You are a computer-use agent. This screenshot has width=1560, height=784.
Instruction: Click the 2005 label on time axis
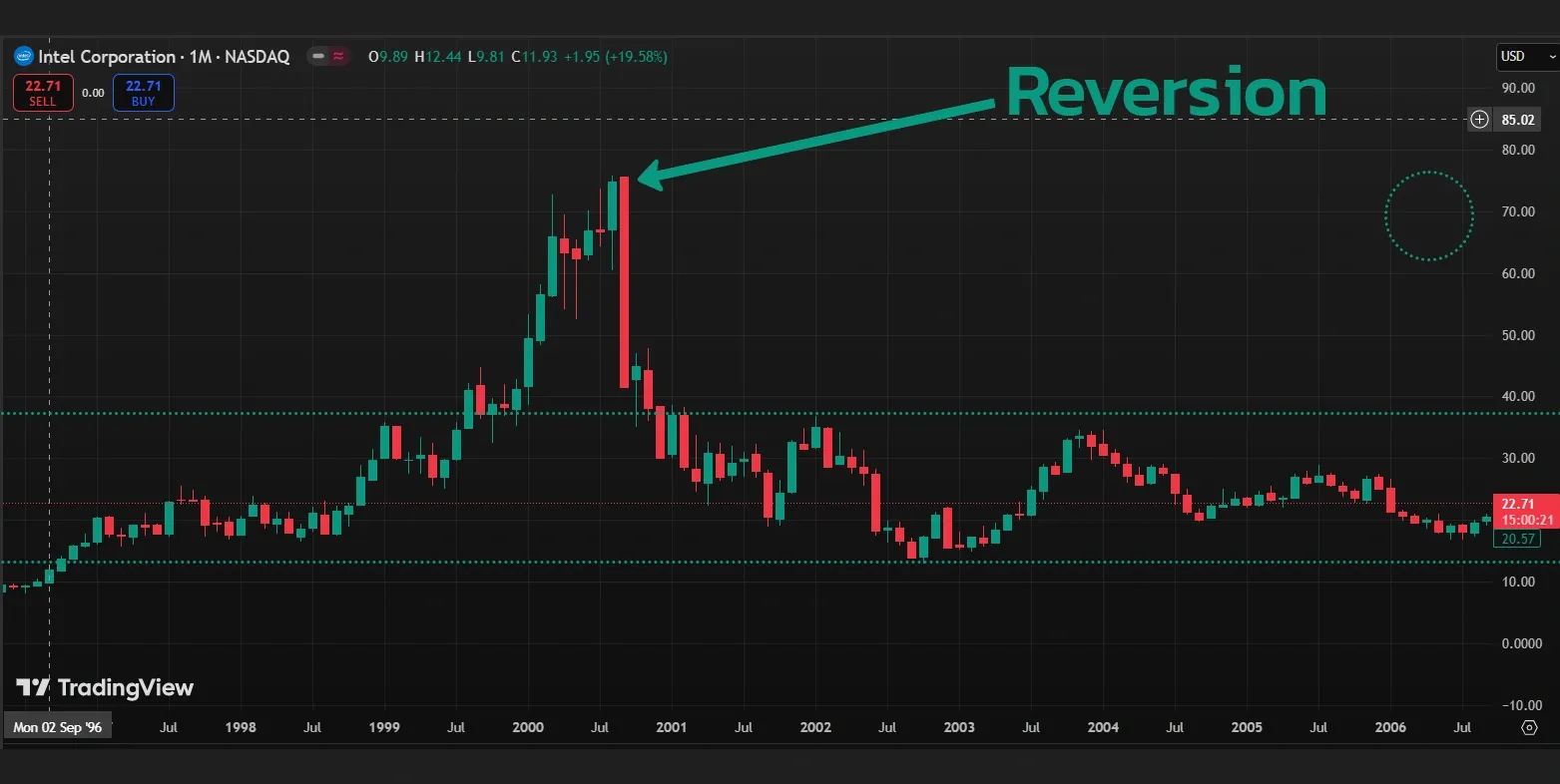coord(1247,727)
